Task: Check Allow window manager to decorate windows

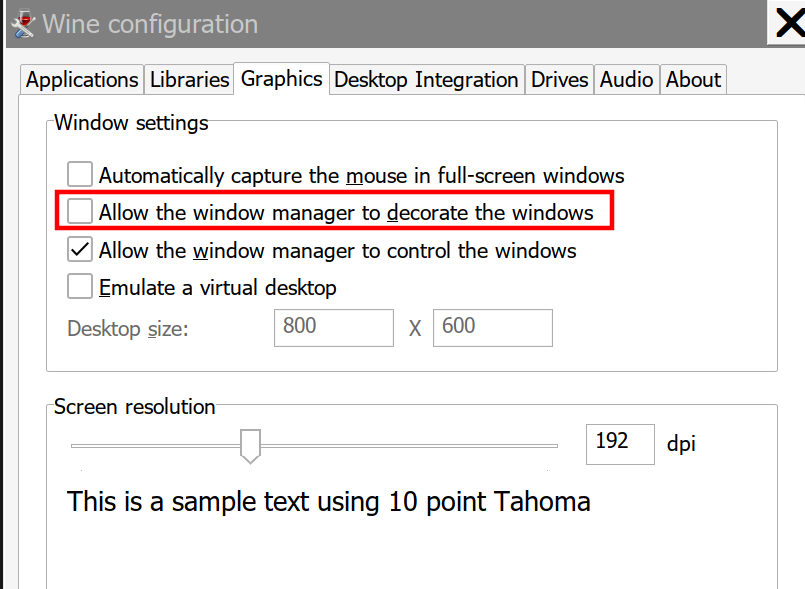Action: coord(80,211)
